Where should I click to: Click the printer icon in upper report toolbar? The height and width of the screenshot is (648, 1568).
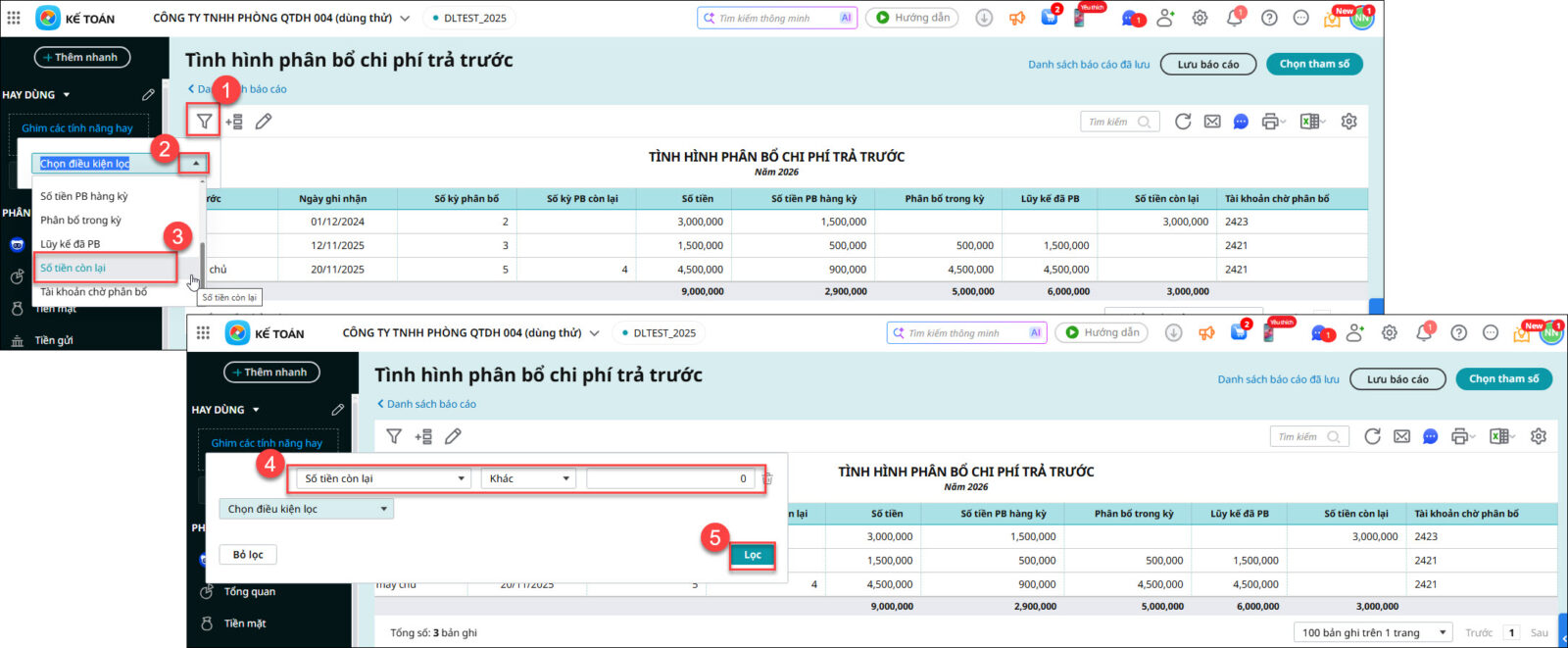click(1271, 122)
